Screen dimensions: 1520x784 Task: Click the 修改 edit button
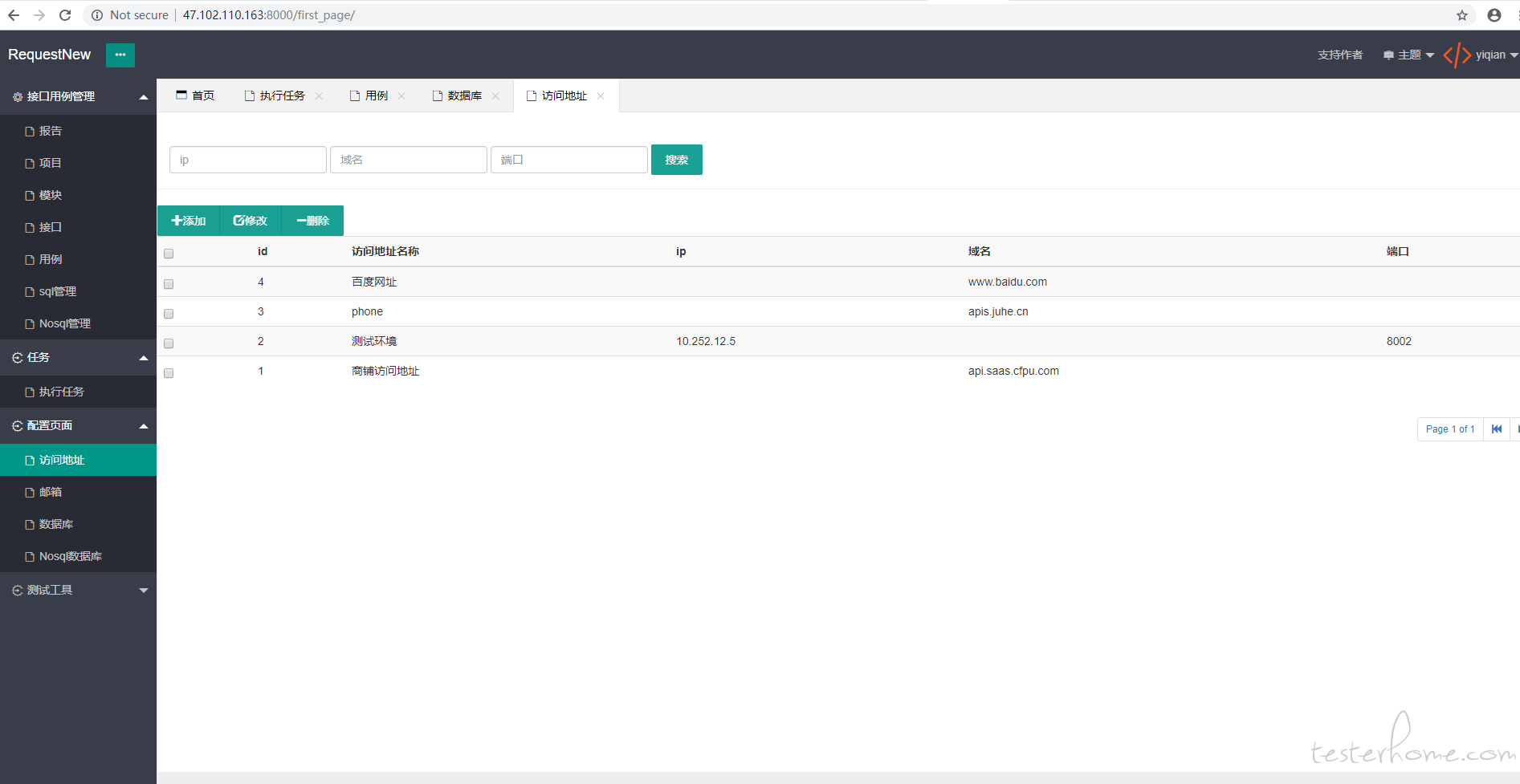(x=251, y=221)
